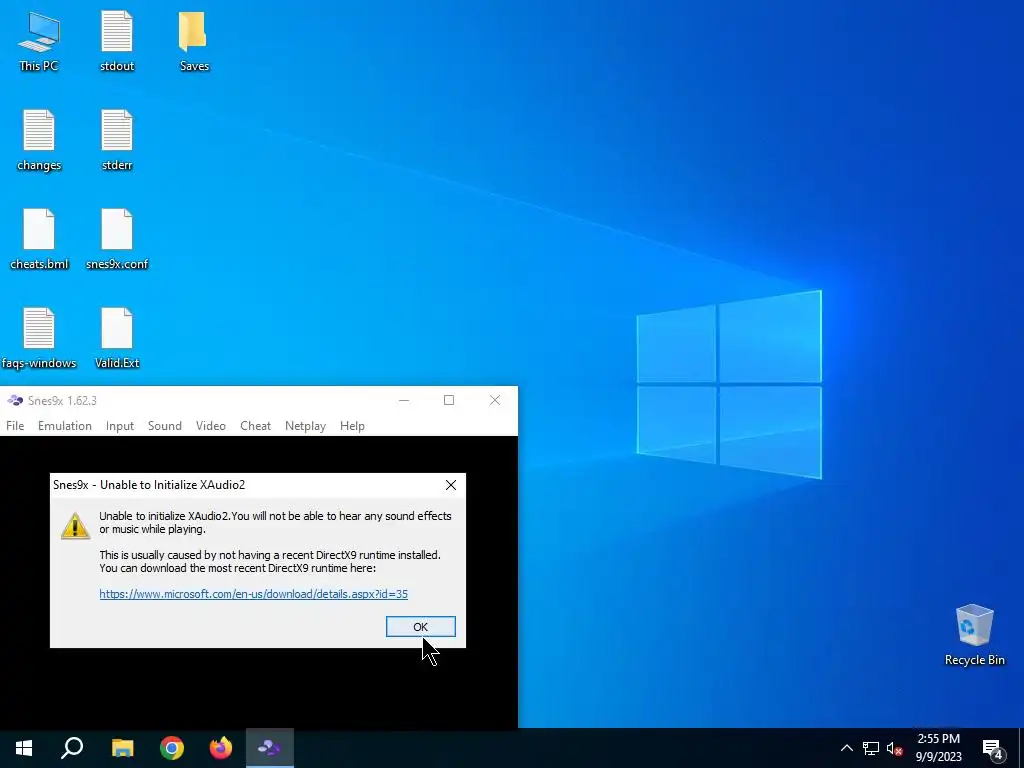Click the muted speaker tray icon

895,748
